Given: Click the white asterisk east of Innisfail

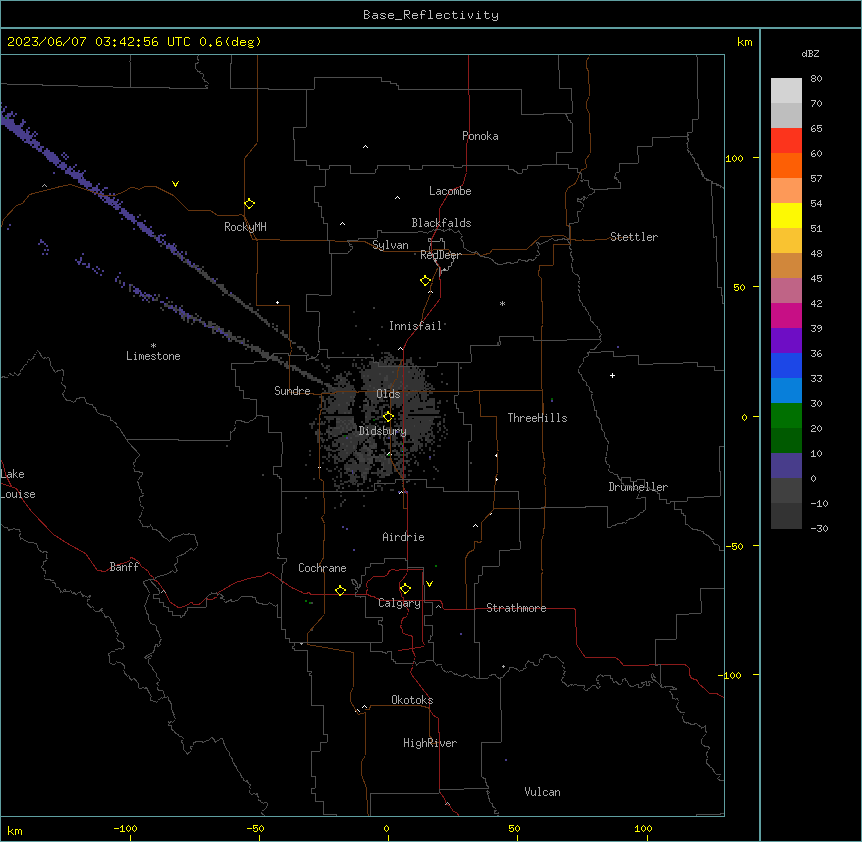Looking at the screenshot, I should point(502,303).
